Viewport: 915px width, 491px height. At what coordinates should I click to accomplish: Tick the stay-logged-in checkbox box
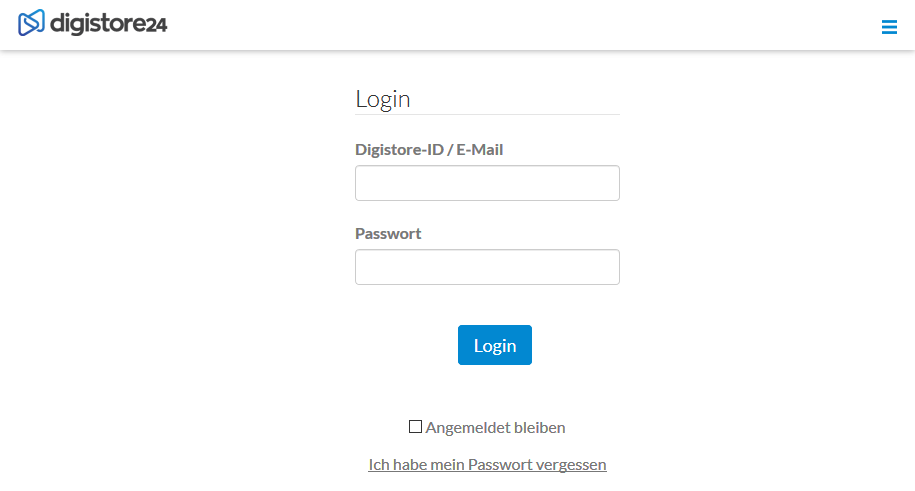click(415, 427)
